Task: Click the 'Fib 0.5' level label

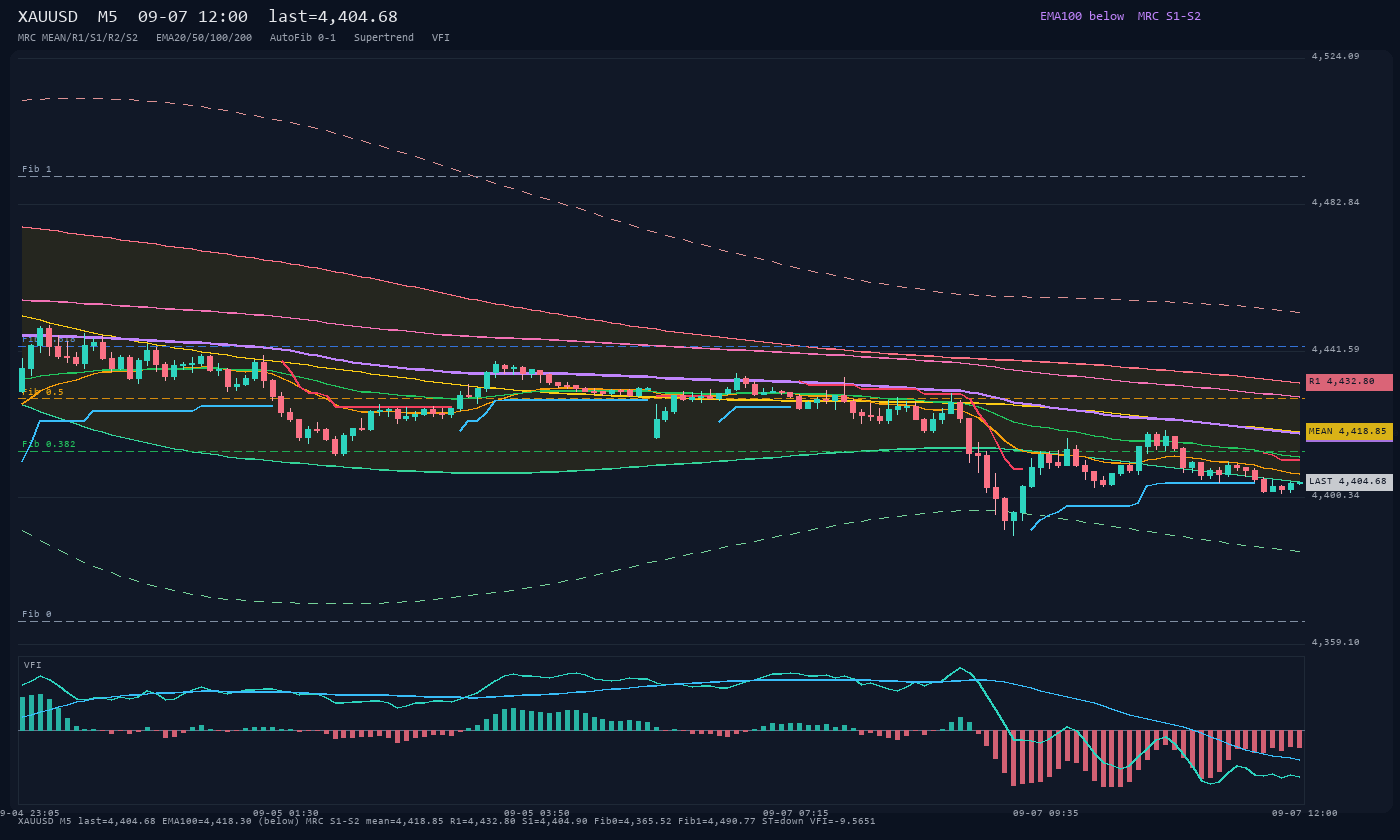Action: click(x=43, y=392)
